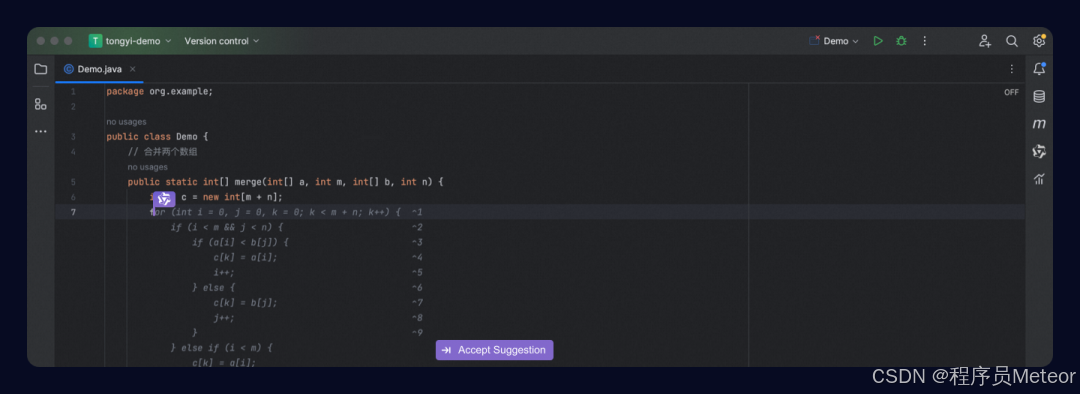This screenshot has height=394, width=1080.
Task: Open the Notifications bell panel
Action: pyautogui.click(x=1039, y=69)
